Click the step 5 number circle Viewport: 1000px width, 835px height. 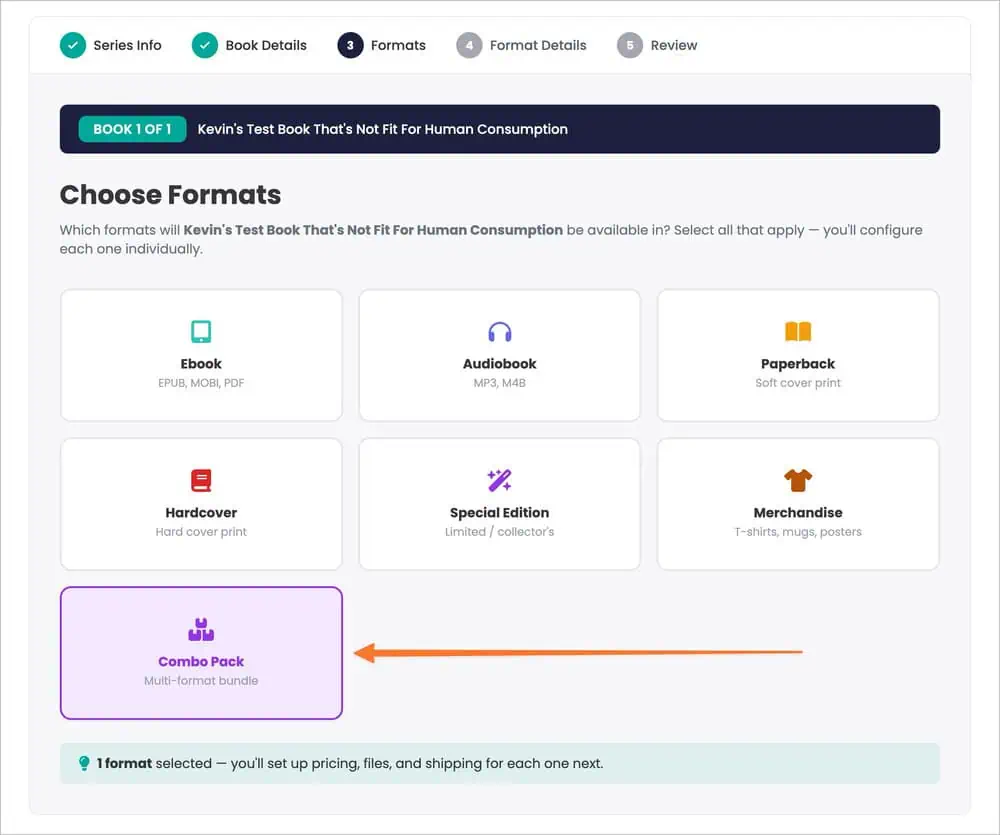(630, 45)
